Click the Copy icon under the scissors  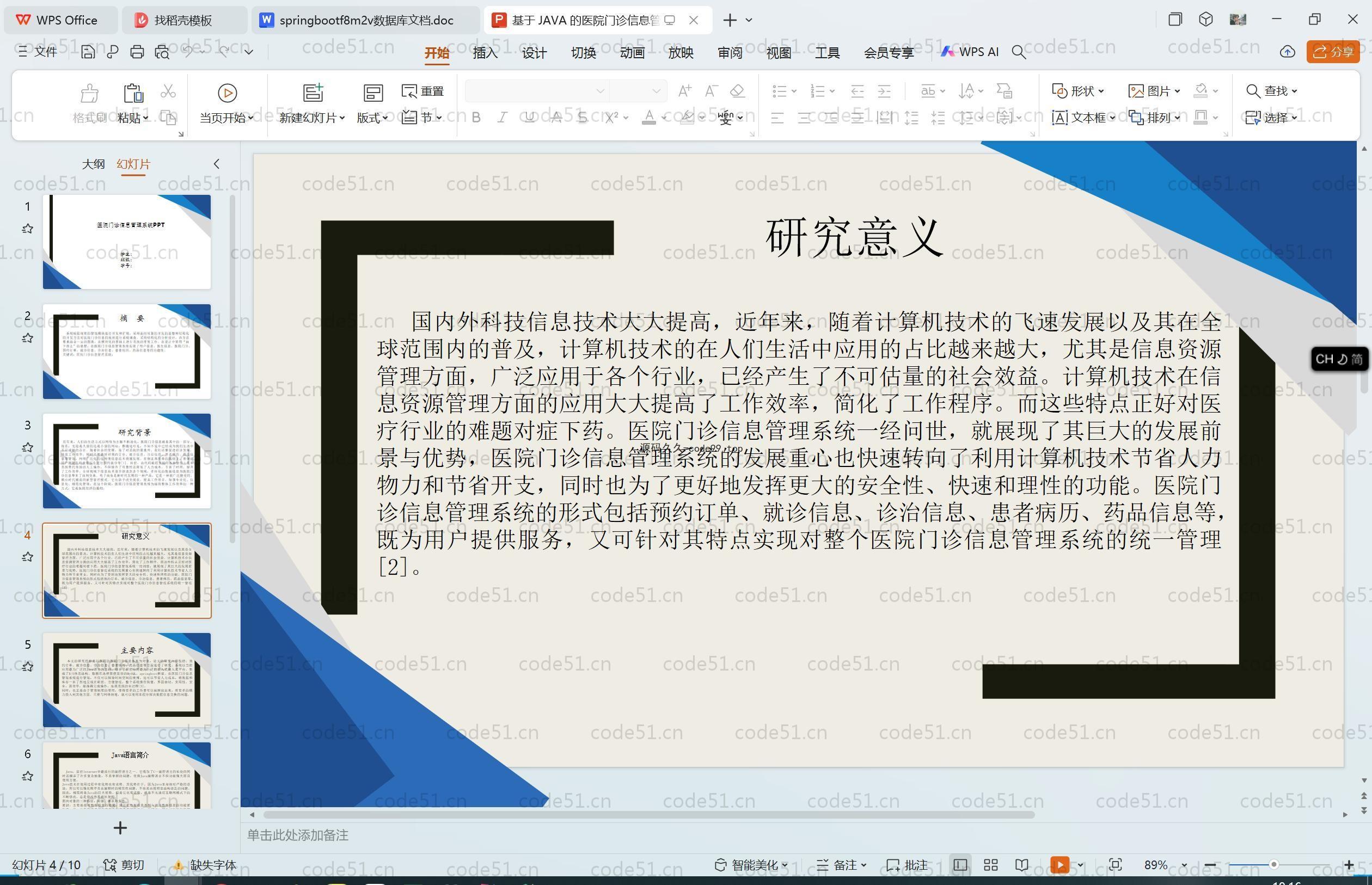tap(168, 118)
